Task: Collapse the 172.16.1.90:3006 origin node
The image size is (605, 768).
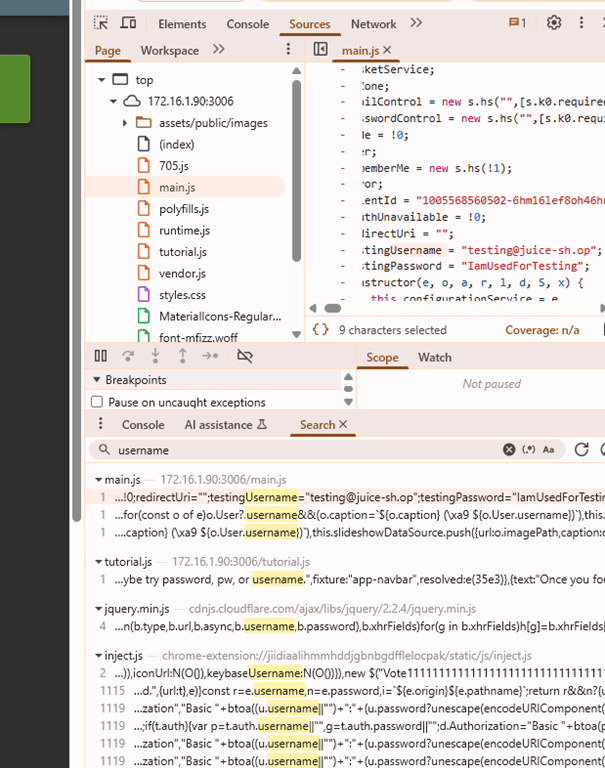Action: pyautogui.click(x=113, y=101)
